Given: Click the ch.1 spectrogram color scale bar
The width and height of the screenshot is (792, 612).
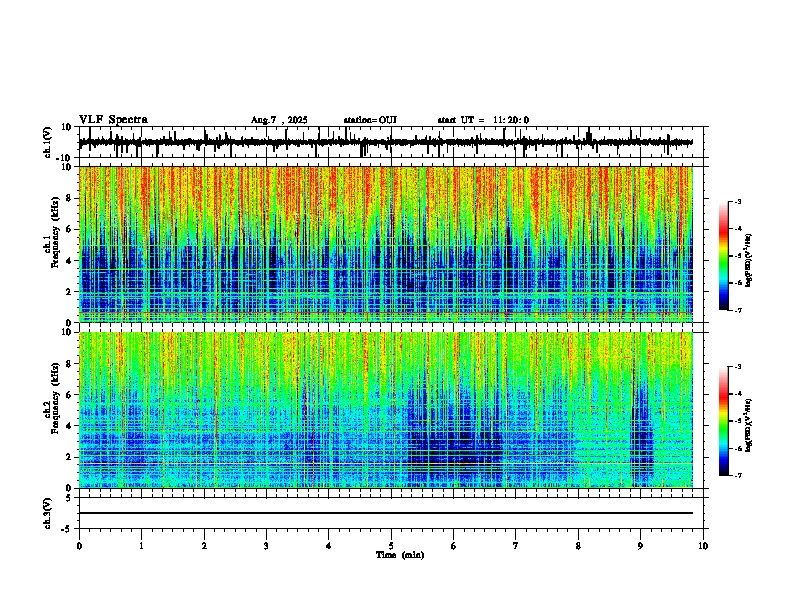Looking at the screenshot, I should point(724,256).
